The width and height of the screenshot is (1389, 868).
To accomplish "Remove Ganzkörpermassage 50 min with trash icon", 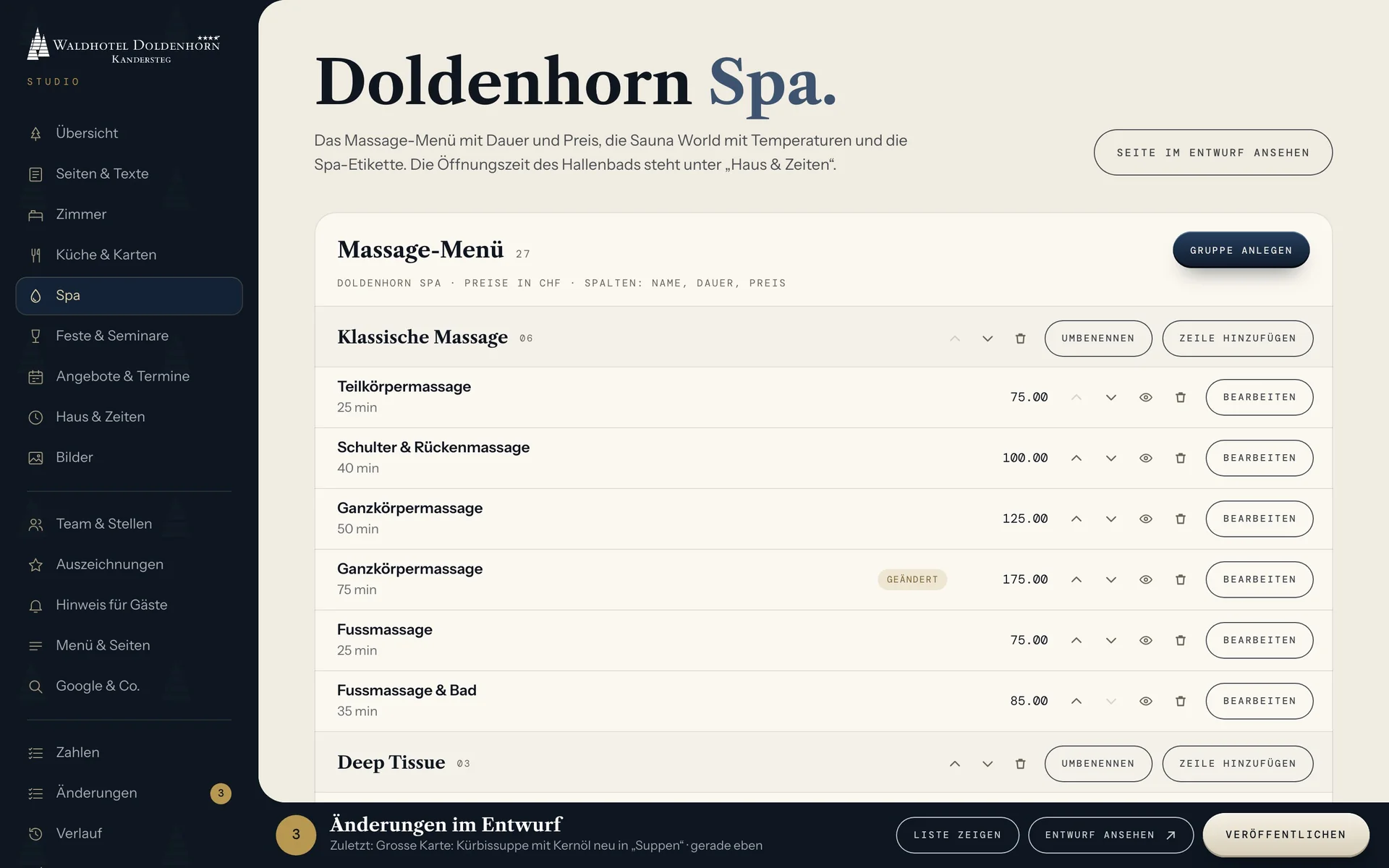I will 1181,519.
